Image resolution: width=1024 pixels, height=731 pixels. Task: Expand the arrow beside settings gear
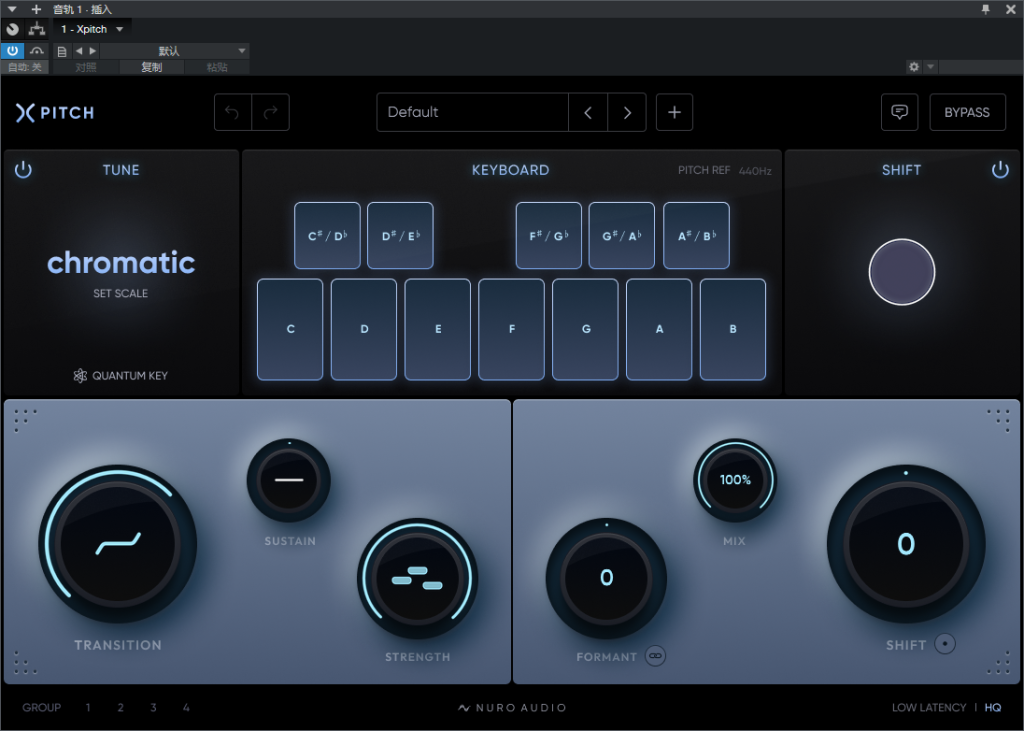(x=931, y=67)
